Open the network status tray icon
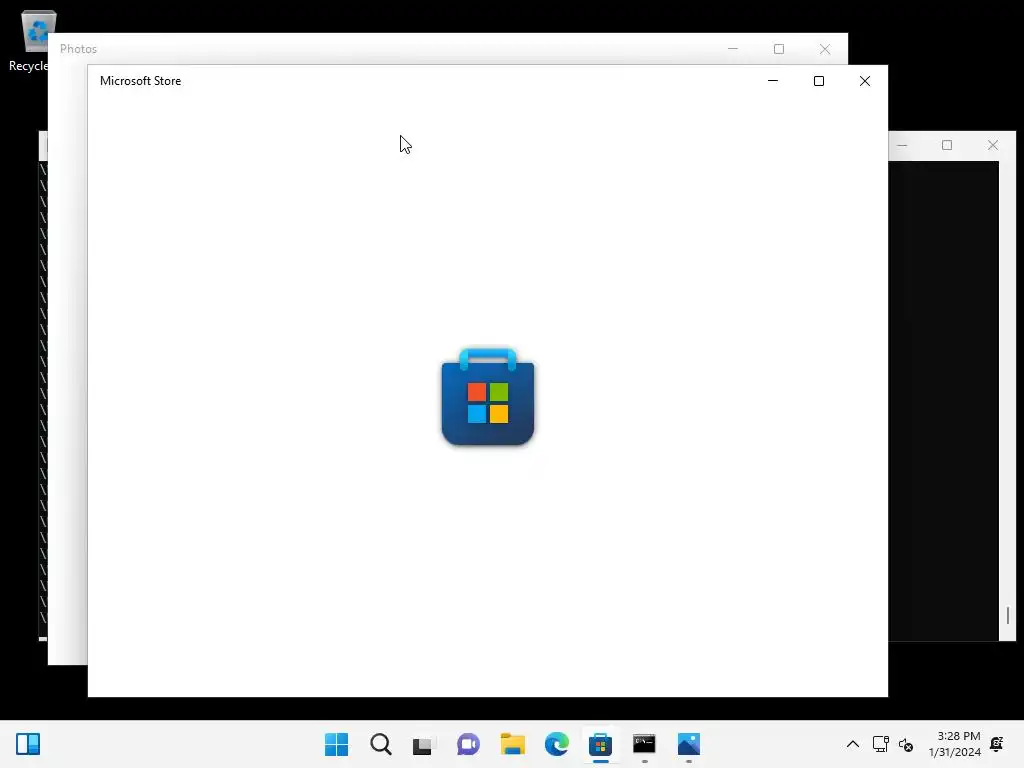1024x768 pixels. [x=880, y=744]
